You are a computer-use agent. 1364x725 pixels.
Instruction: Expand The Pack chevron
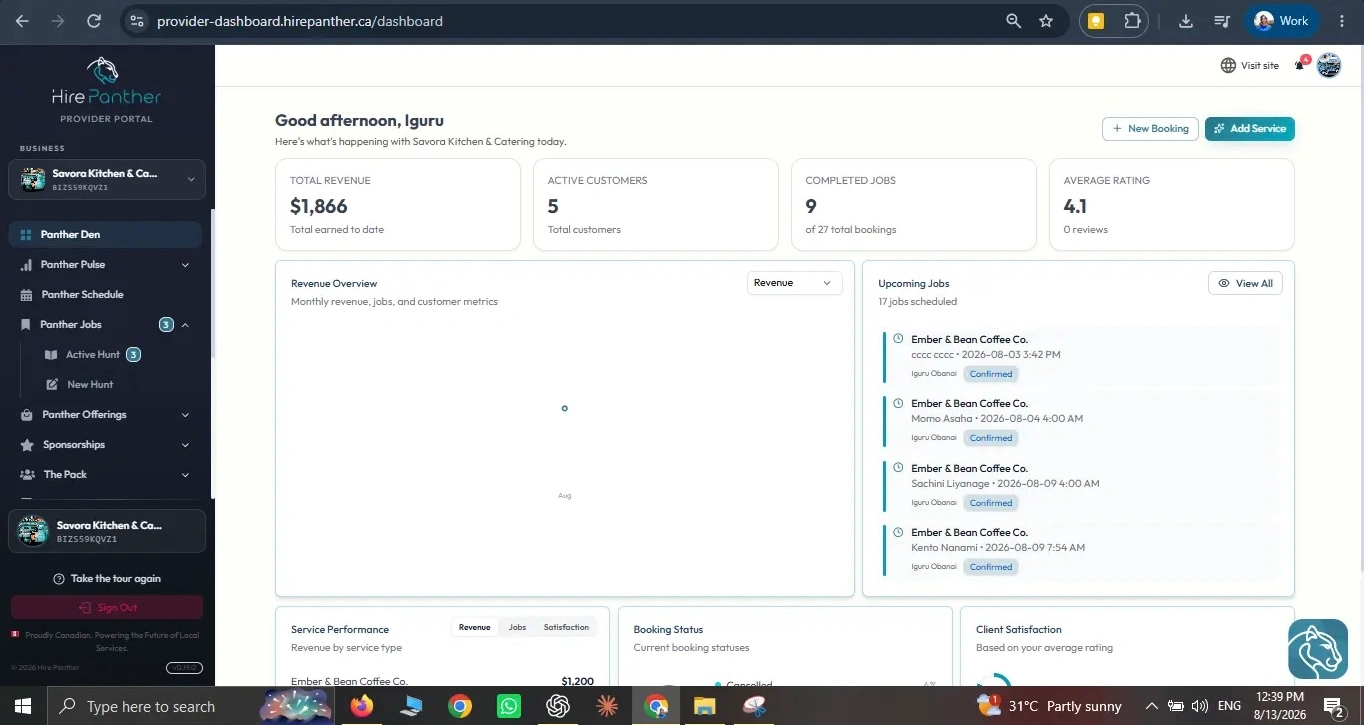[x=185, y=475]
